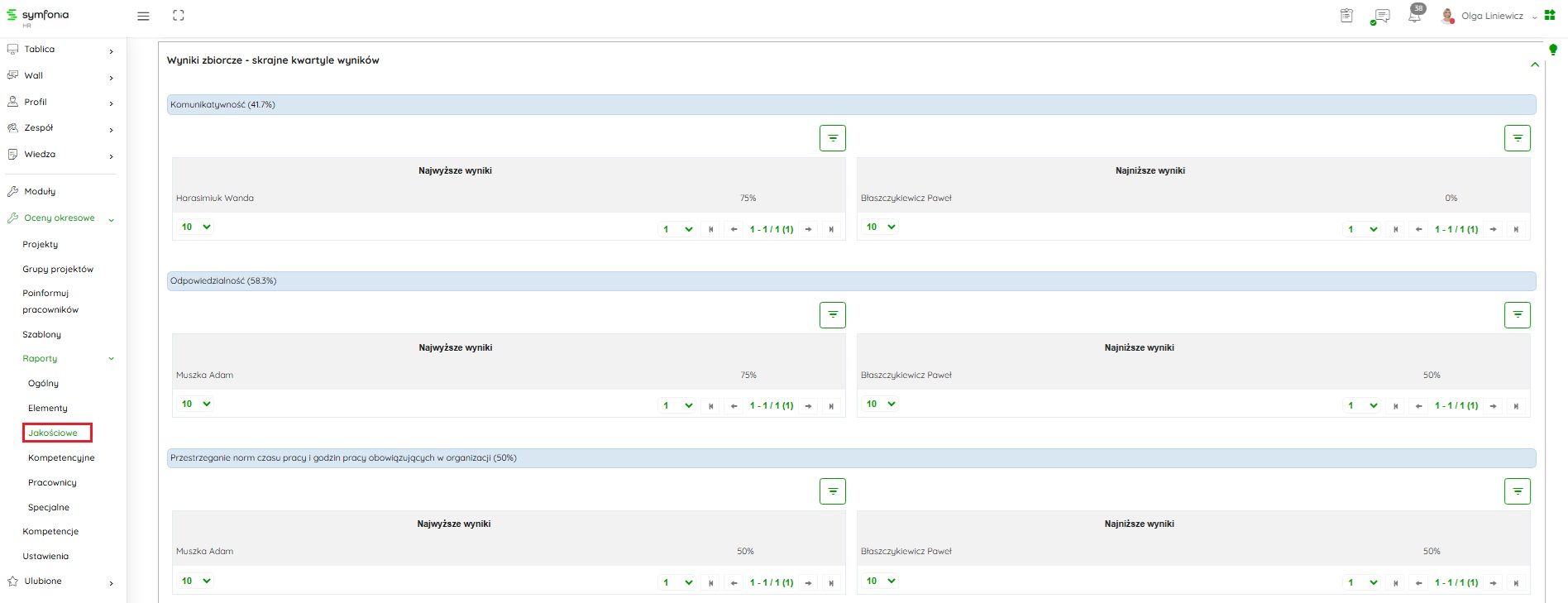Screen dimensions: 1568x603
Task: Open the Ogólny report item
Action: 43,383
